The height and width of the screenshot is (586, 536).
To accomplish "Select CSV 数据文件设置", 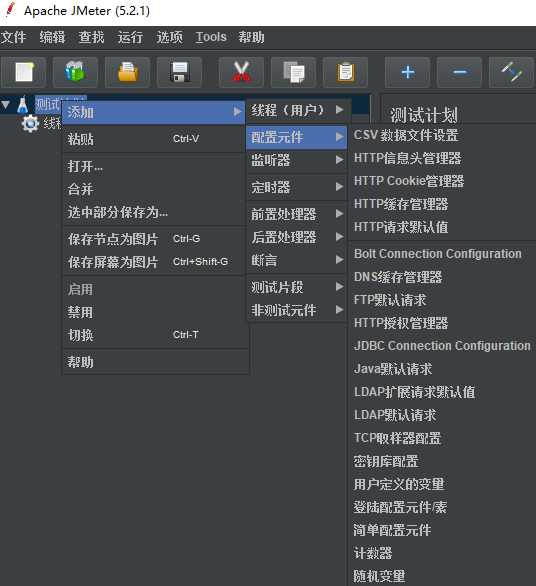I will pos(406,135).
